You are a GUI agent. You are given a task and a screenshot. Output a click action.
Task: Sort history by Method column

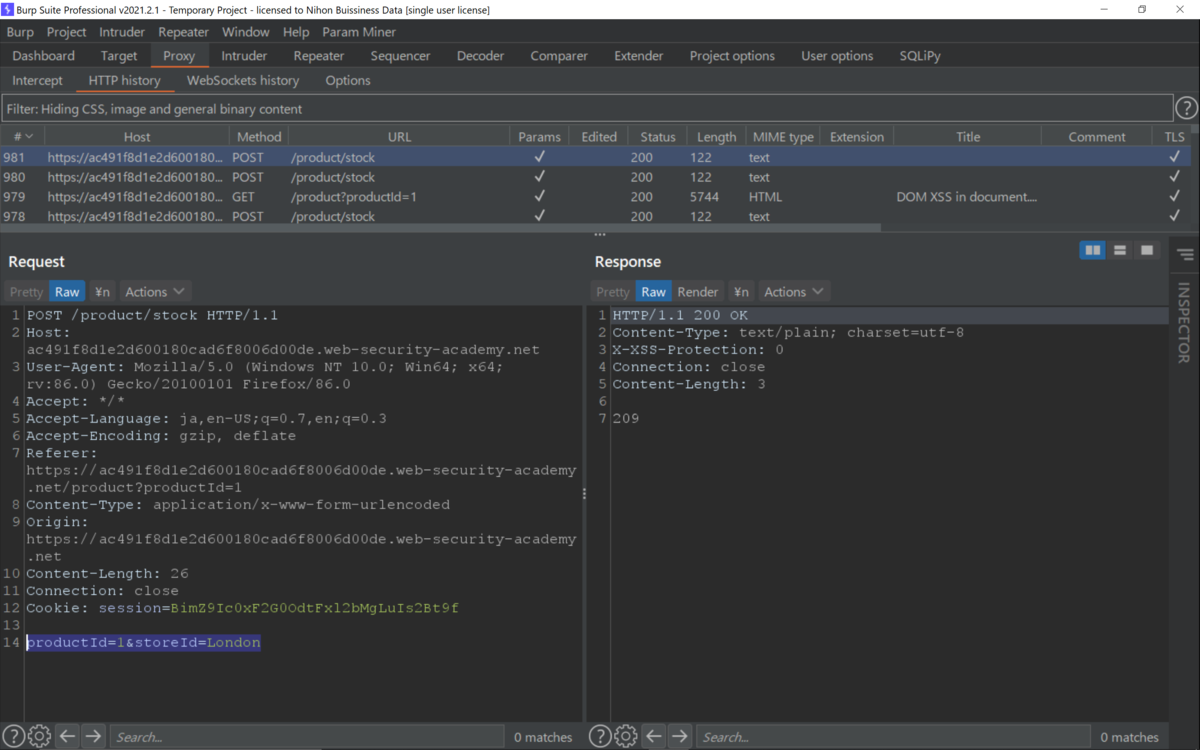(259, 137)
